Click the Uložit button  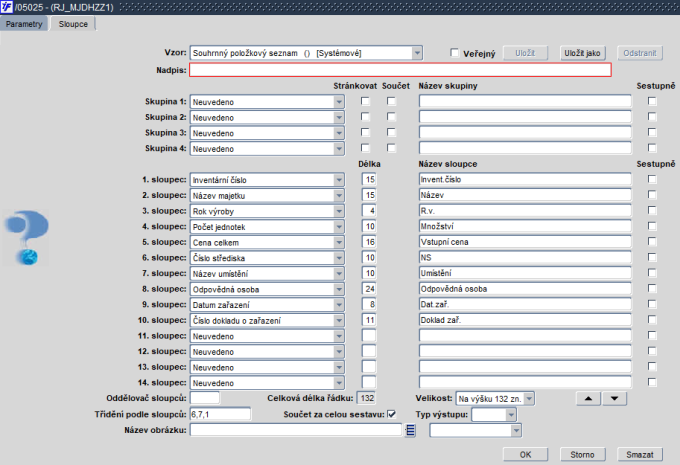point(525,53)
